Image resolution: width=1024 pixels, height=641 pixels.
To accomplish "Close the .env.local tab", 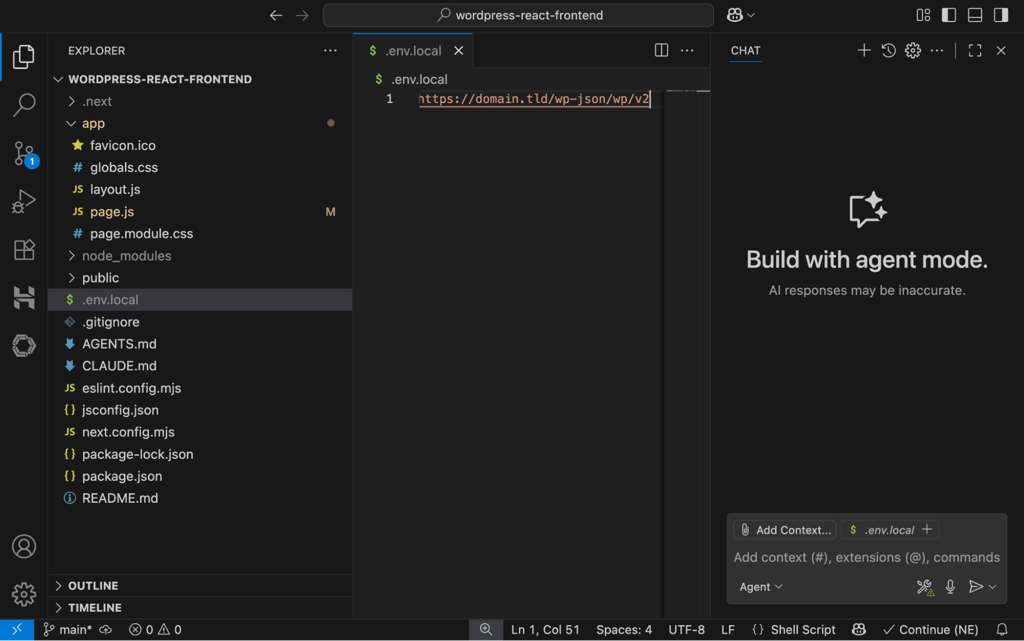I will (x=458, y=50).
